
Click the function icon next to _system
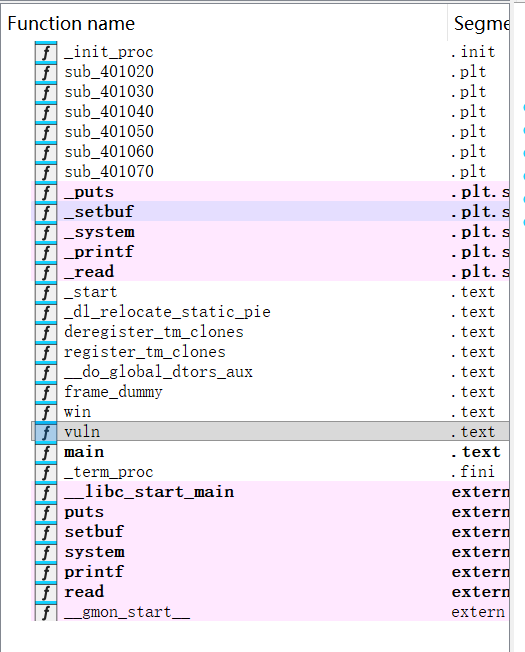[x=46, y=232]
